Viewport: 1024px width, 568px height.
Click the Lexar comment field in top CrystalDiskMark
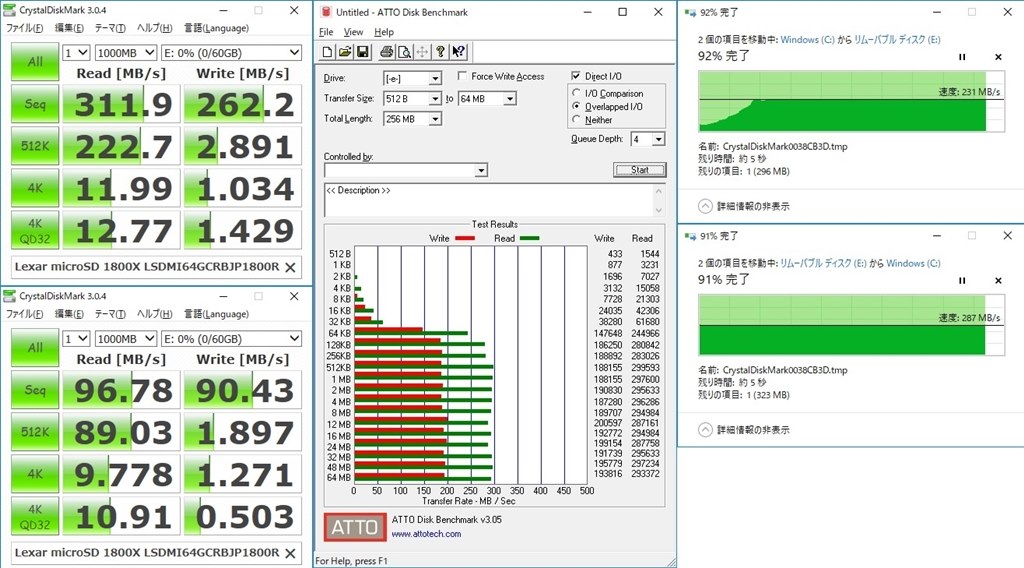pos(148,267)
